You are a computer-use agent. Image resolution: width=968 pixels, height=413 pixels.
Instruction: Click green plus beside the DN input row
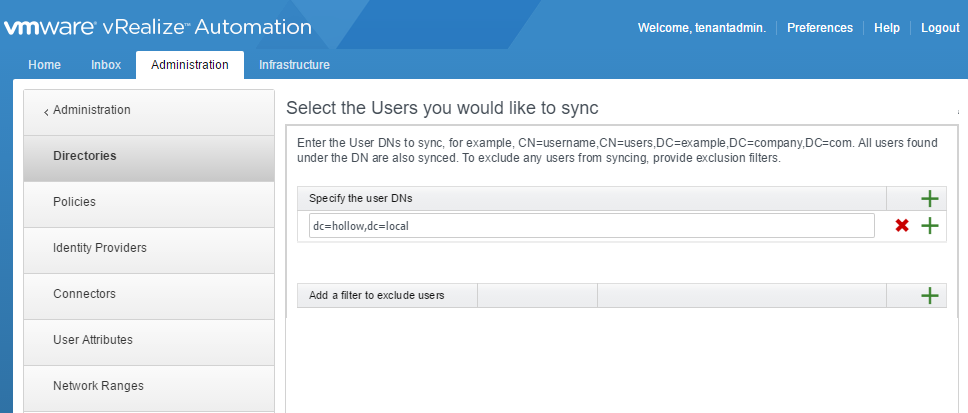coord(930,226)
